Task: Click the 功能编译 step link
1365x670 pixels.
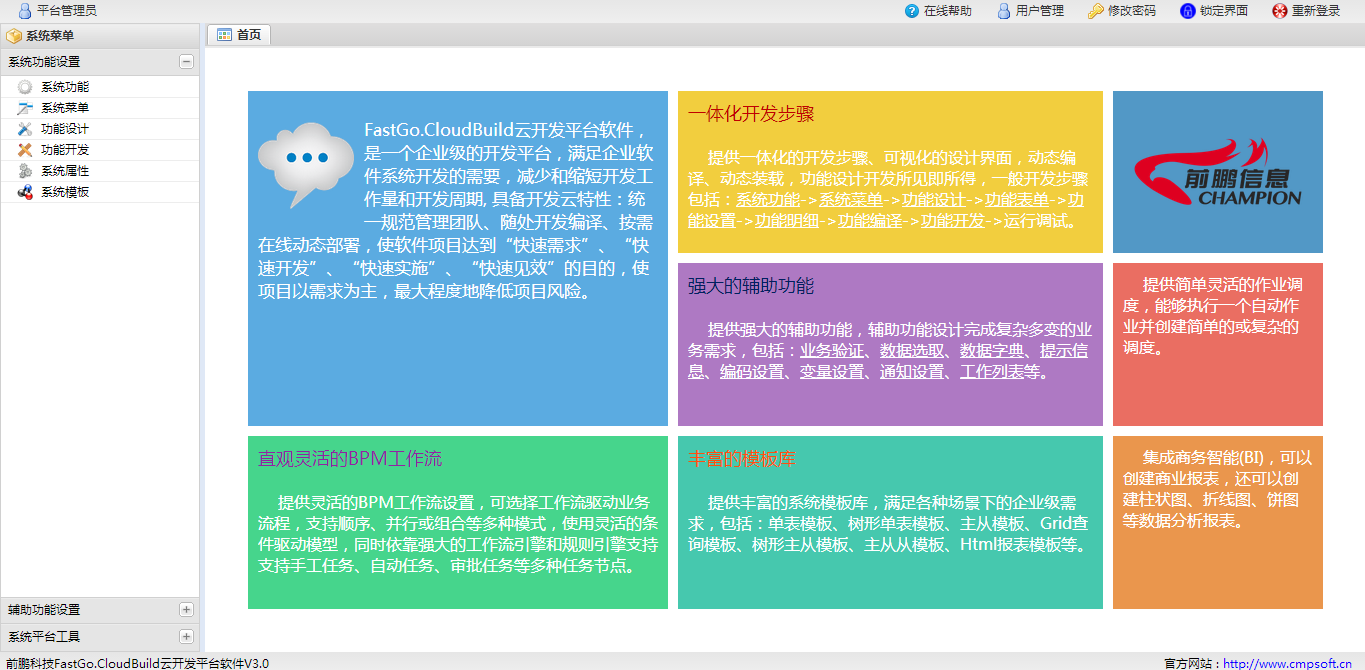Action: coord(869,221)
